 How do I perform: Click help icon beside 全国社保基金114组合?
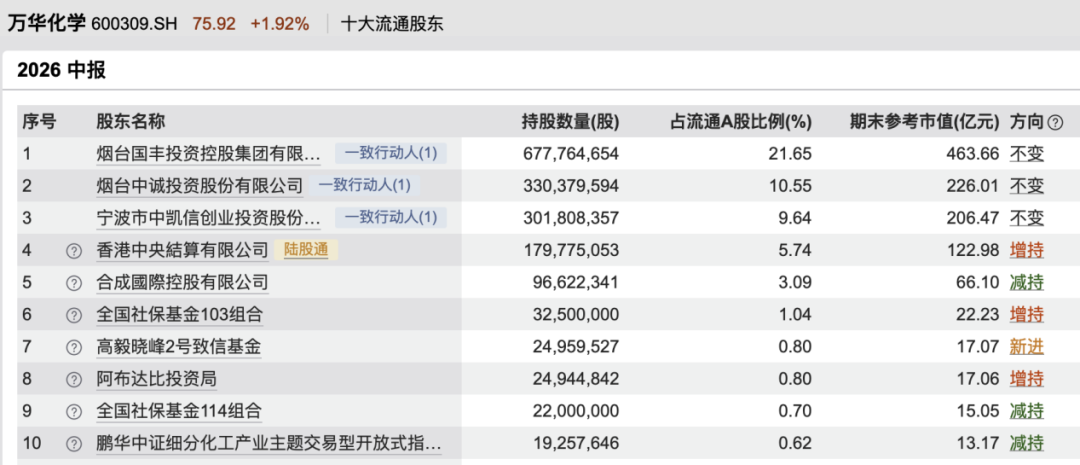(74, 412)
